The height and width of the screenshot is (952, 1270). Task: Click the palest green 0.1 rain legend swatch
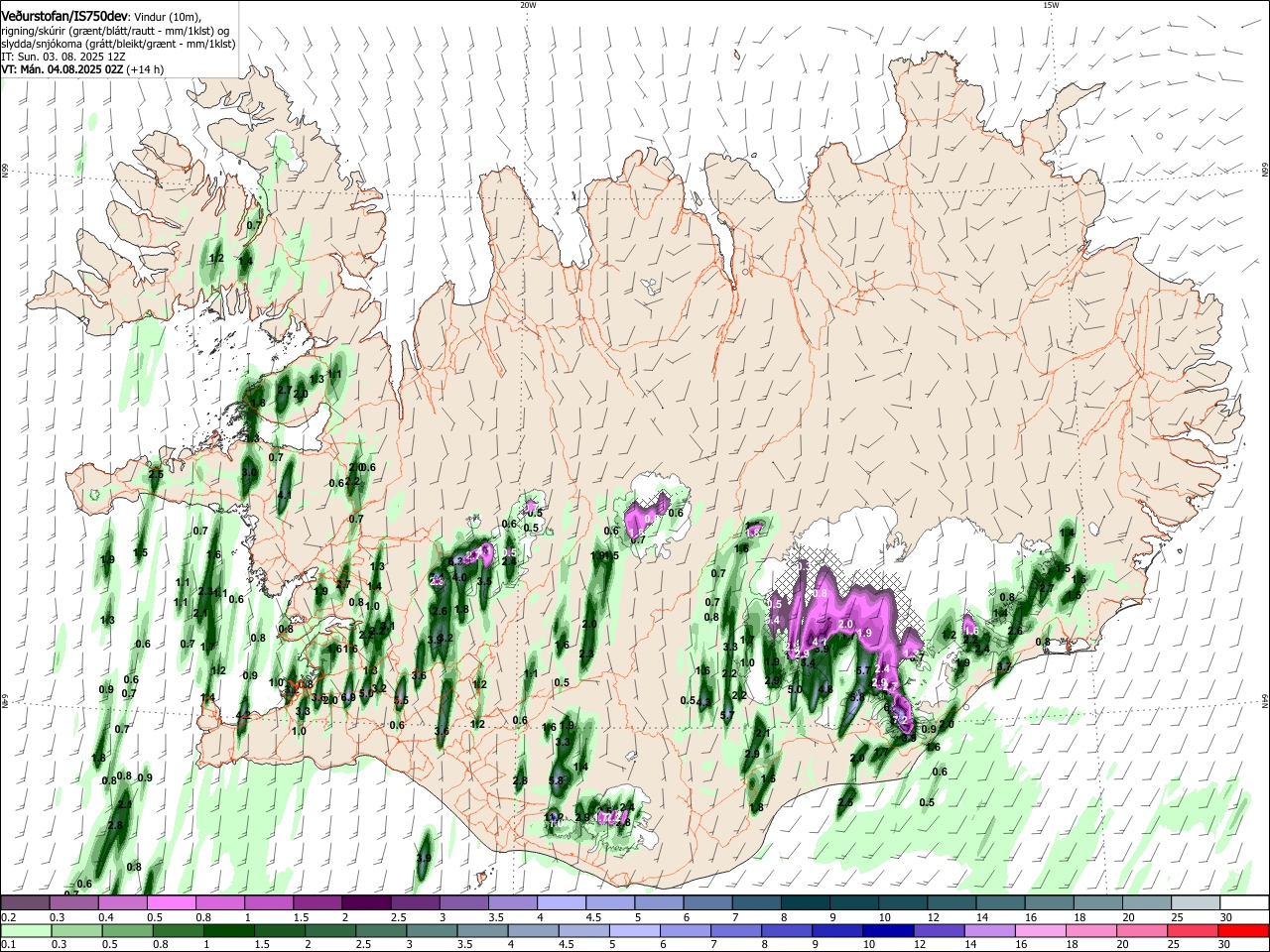tap(27, 930)
